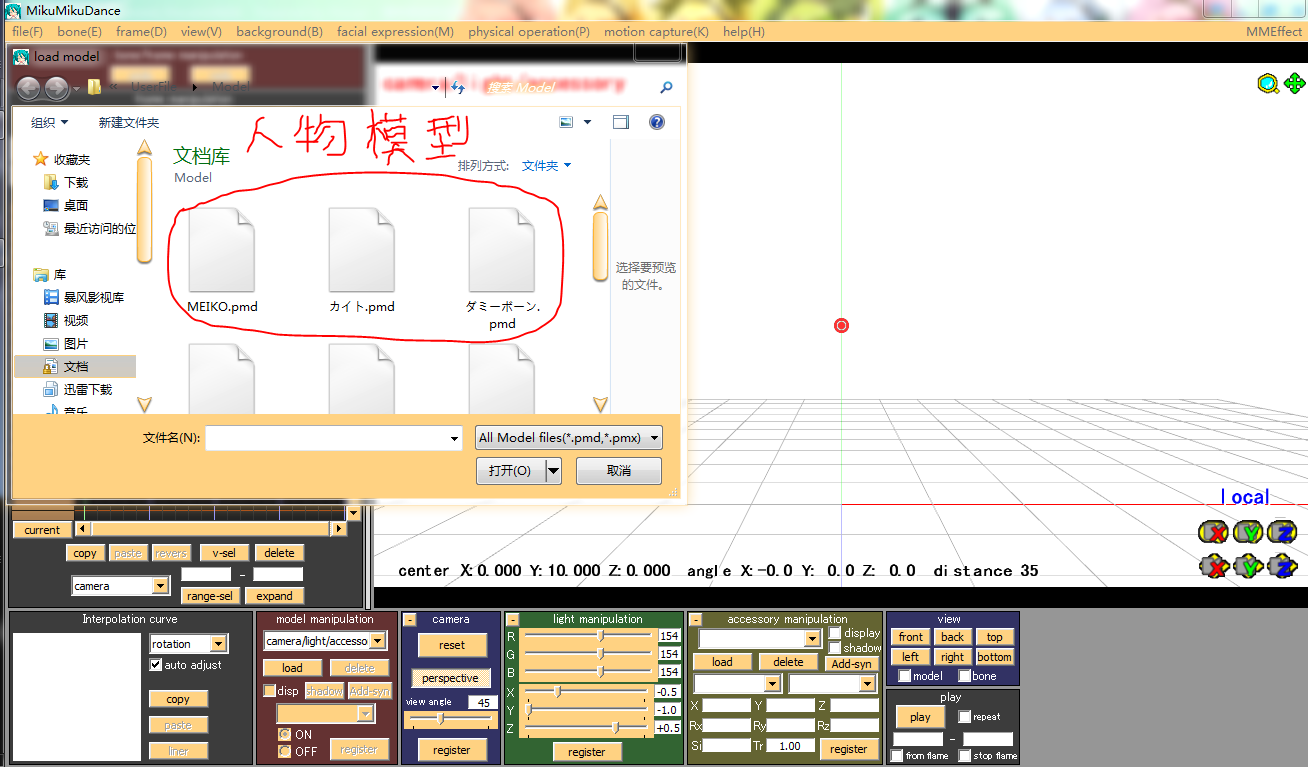Viewport: 1308px width, 767px height.
Task: Toggle the from flame checkbox
Action: click(x=897, y=756)
